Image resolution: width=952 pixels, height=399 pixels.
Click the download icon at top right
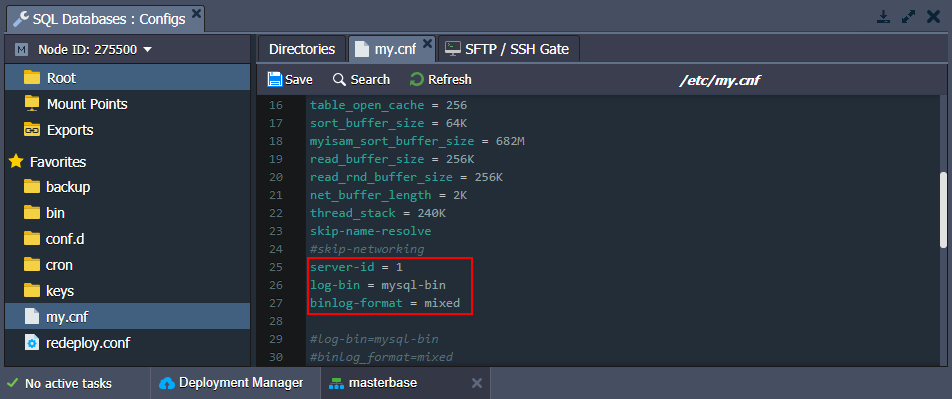tap(883, 17)
